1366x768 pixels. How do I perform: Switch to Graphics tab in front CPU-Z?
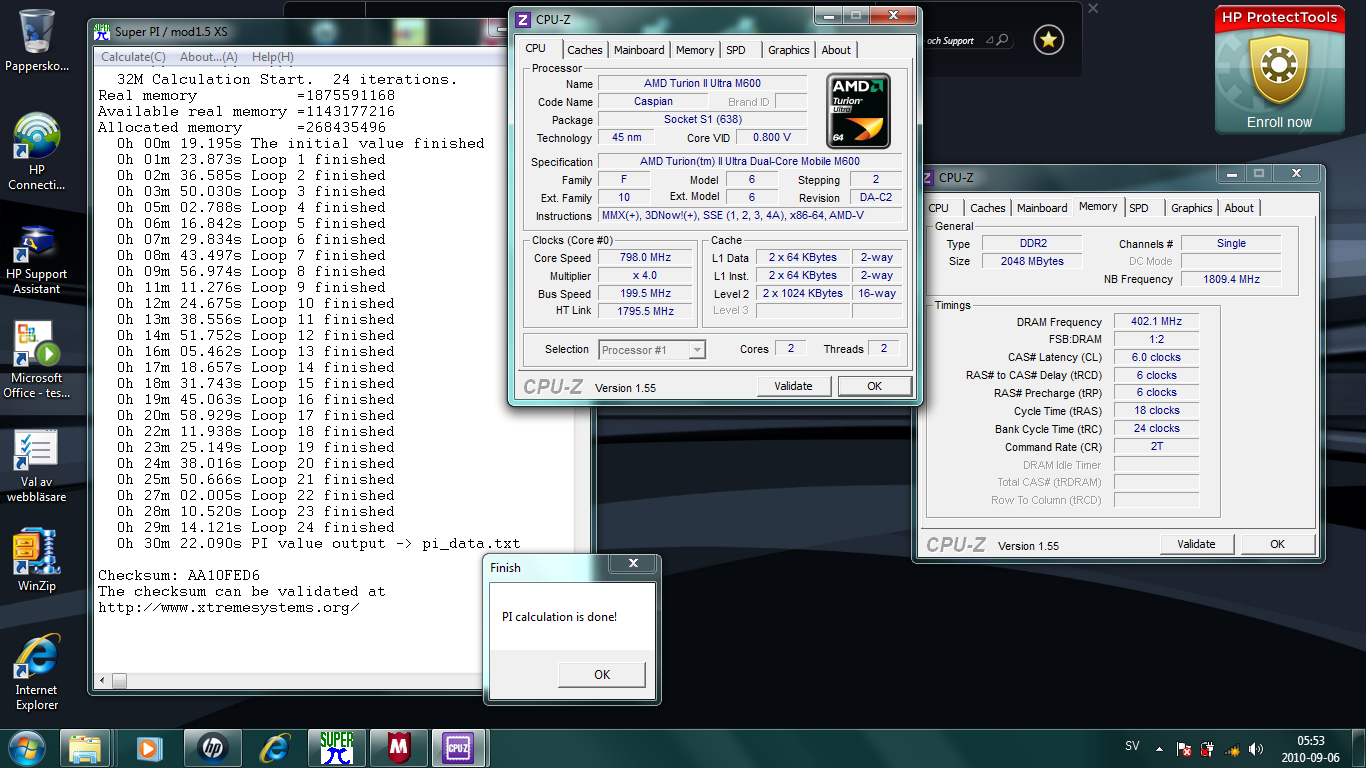789,50
